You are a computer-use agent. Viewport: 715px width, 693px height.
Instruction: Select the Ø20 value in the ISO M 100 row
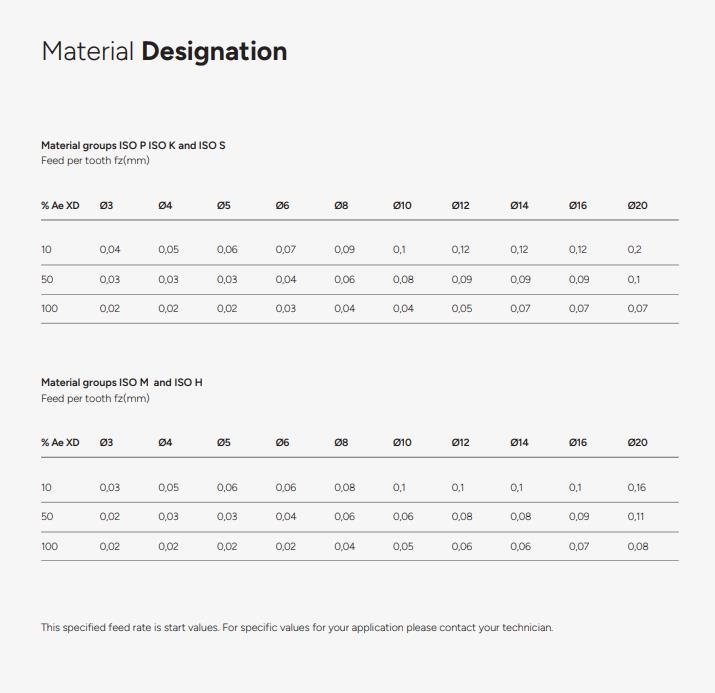637,547
